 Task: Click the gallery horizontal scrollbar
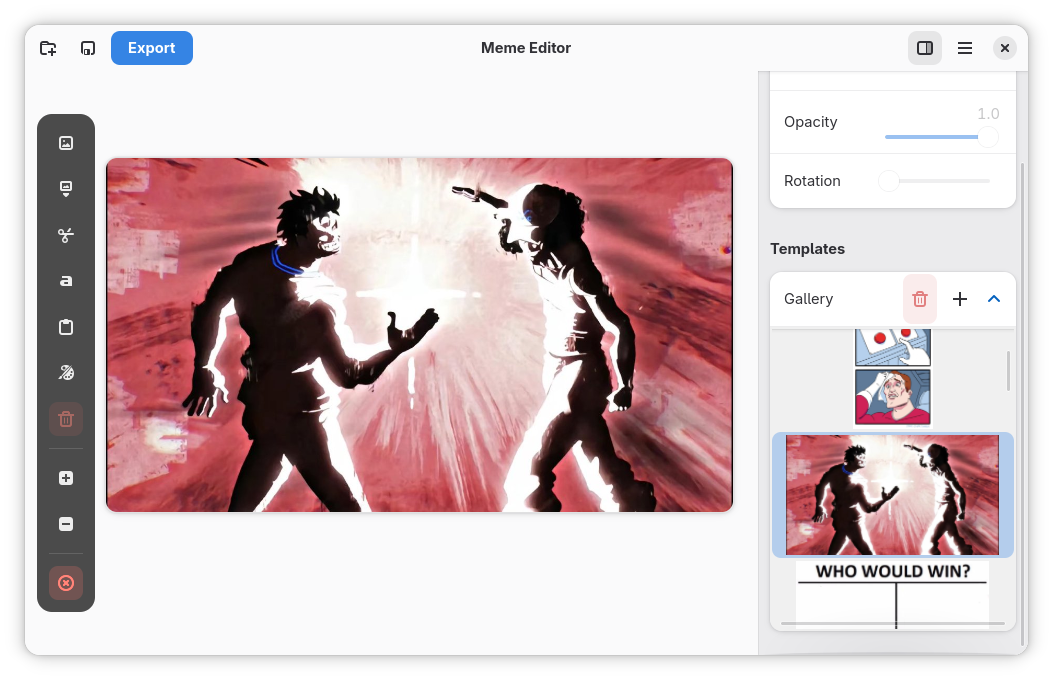892,624
